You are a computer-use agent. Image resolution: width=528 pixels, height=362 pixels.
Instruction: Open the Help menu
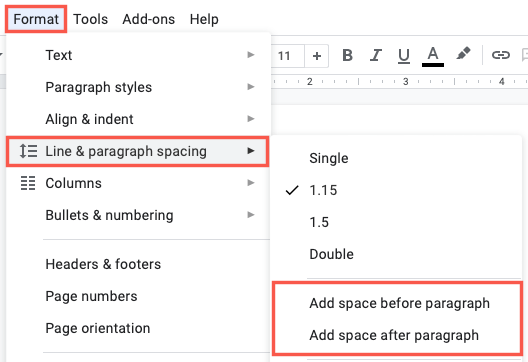204,19
